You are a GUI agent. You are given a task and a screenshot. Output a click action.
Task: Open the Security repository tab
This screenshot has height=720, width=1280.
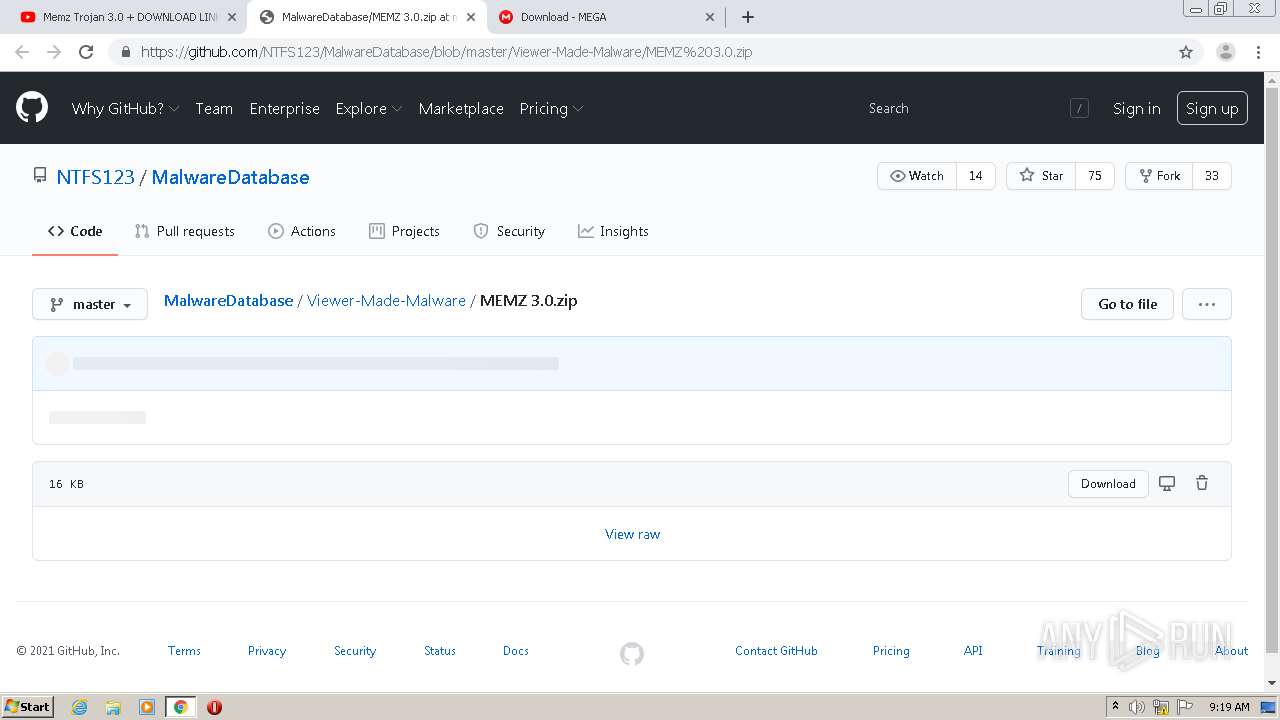509,231
